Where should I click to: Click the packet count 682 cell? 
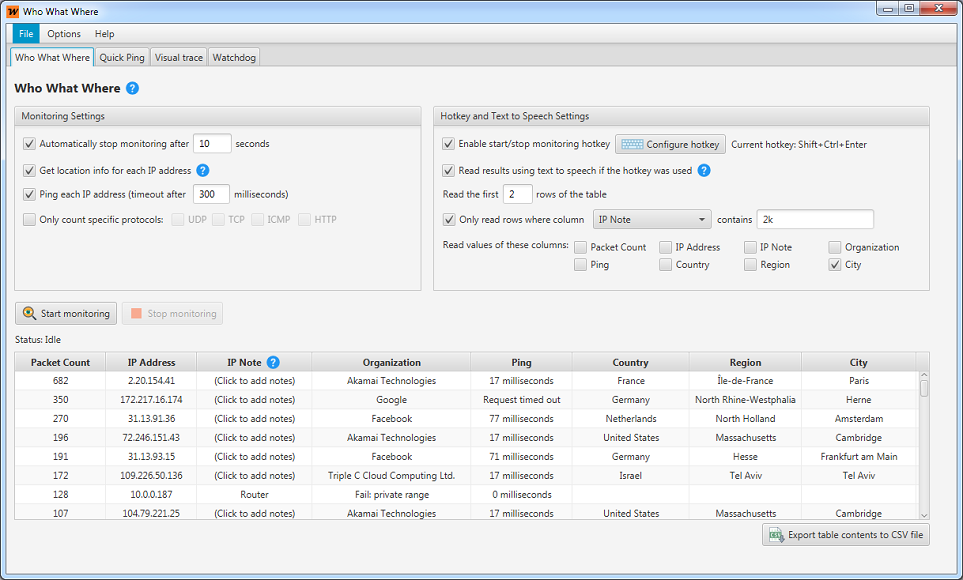click(60, 381)
